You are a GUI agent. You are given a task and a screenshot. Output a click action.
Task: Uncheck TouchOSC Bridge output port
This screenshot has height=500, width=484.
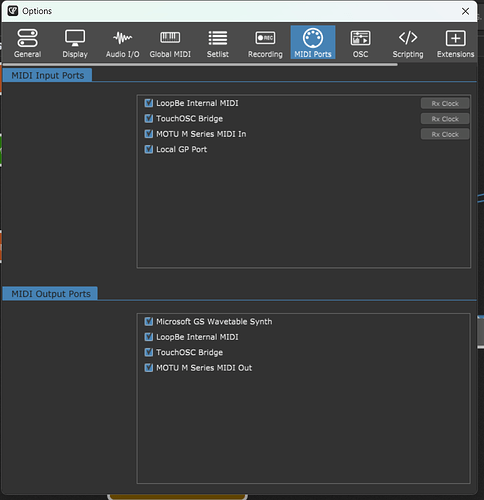point(149,352)
